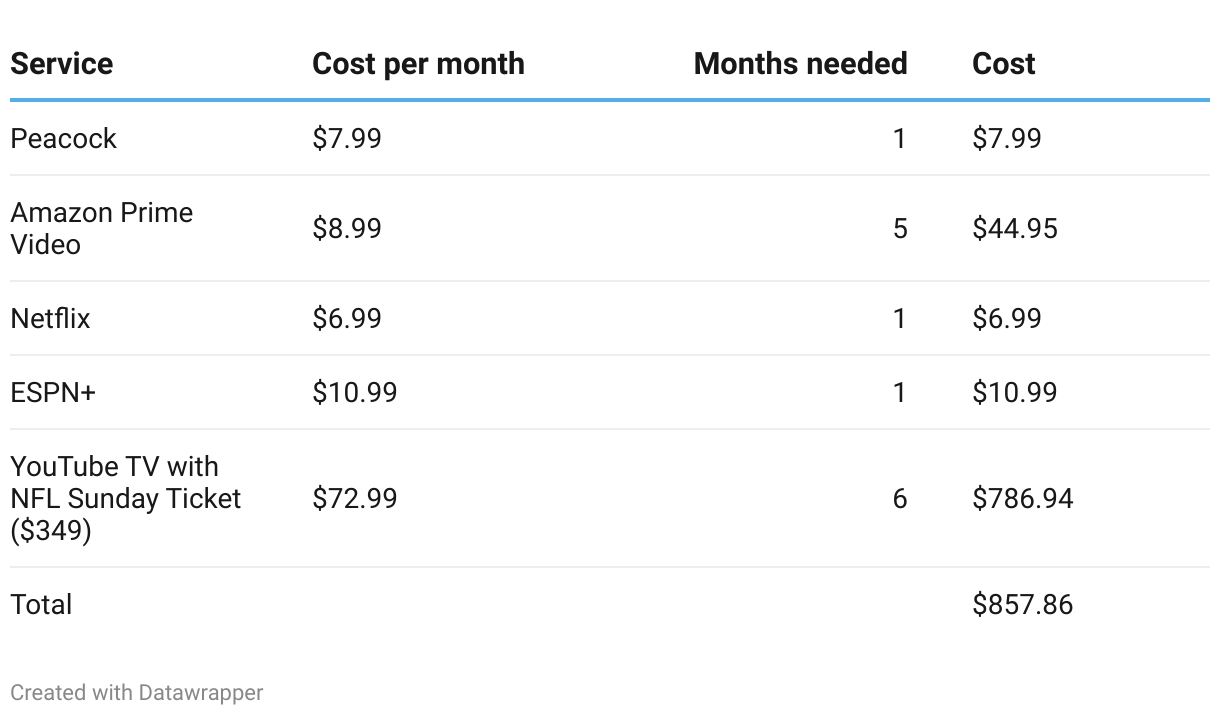Click the Cost column header
Screen dimensions: 1220x716
(1003, 64)
